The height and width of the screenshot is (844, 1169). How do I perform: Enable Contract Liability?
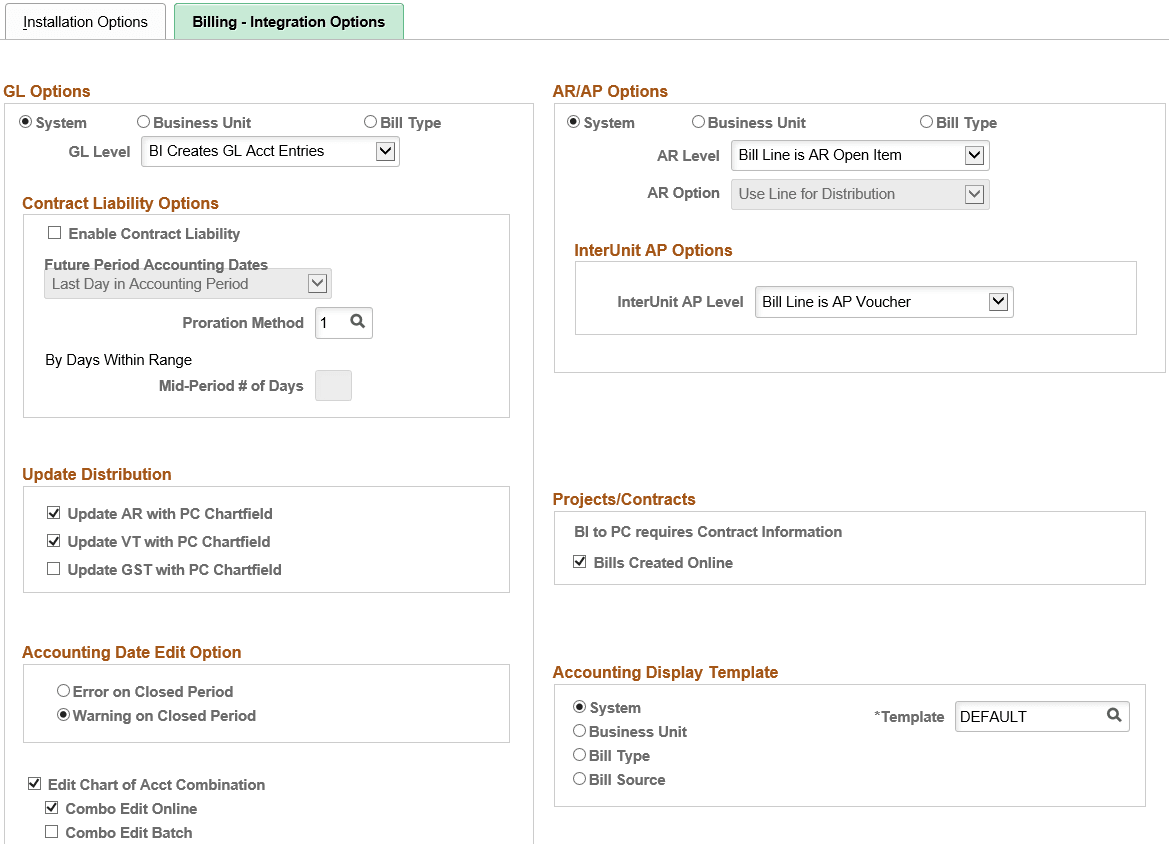tap(53, 233)
